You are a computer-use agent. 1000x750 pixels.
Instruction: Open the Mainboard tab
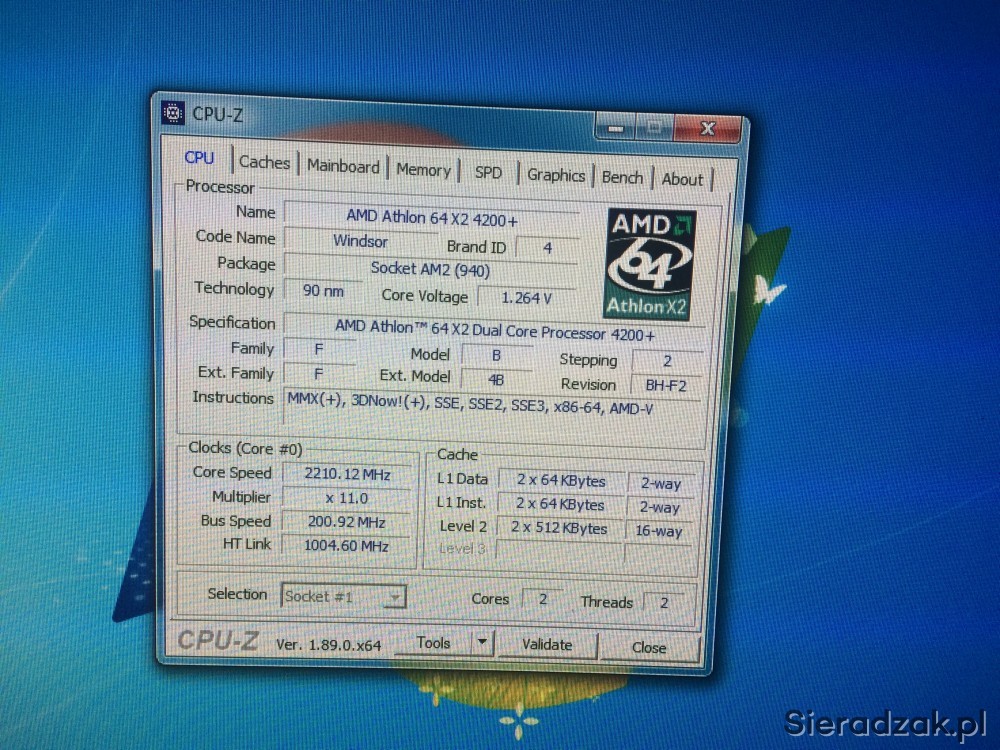pos(343,166)
